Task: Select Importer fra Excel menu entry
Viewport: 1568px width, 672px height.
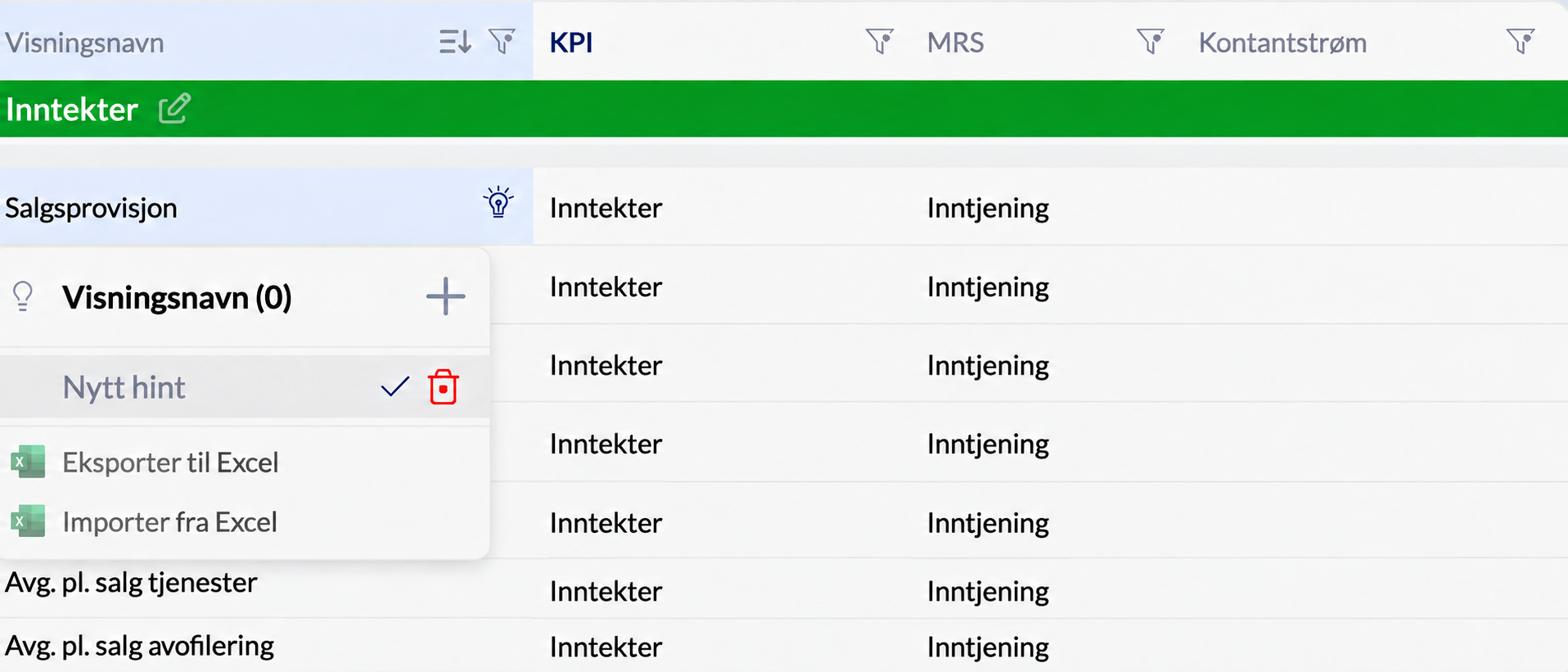Action: [x=169, y=522]
